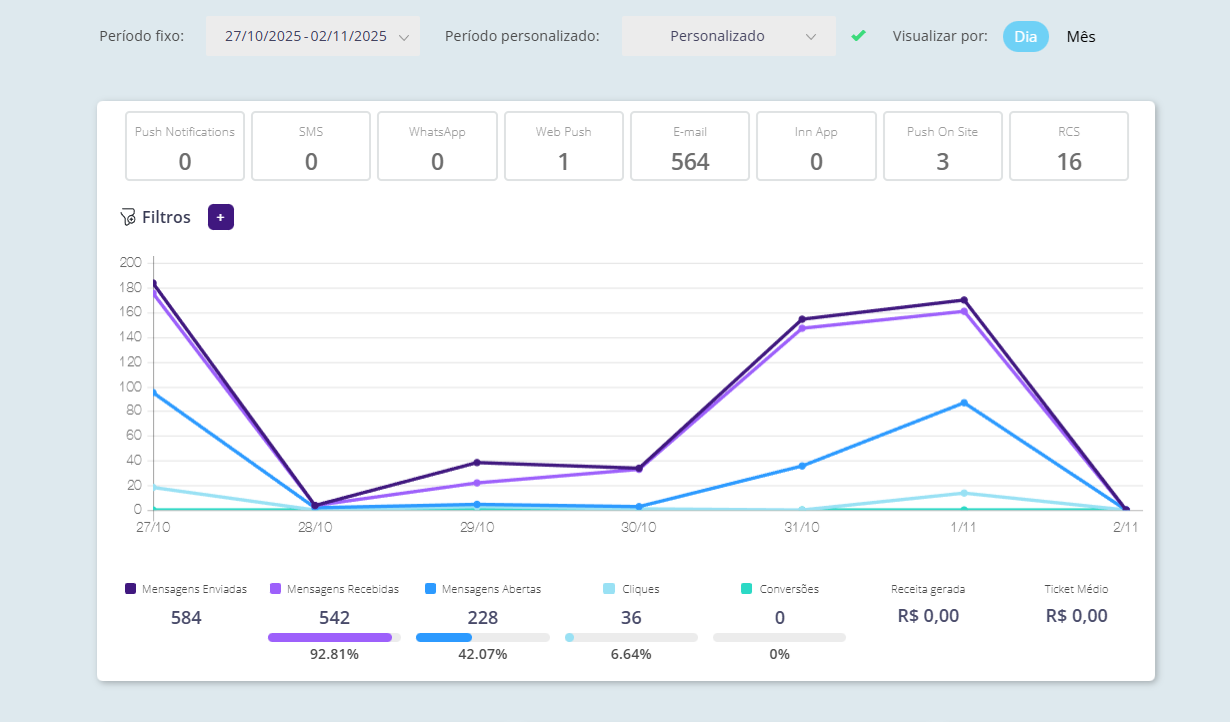This screenshot has height=722, width=1230.
Task: Click the Web Push channel card
Action: pyautogui.click(x=563, y=146)
